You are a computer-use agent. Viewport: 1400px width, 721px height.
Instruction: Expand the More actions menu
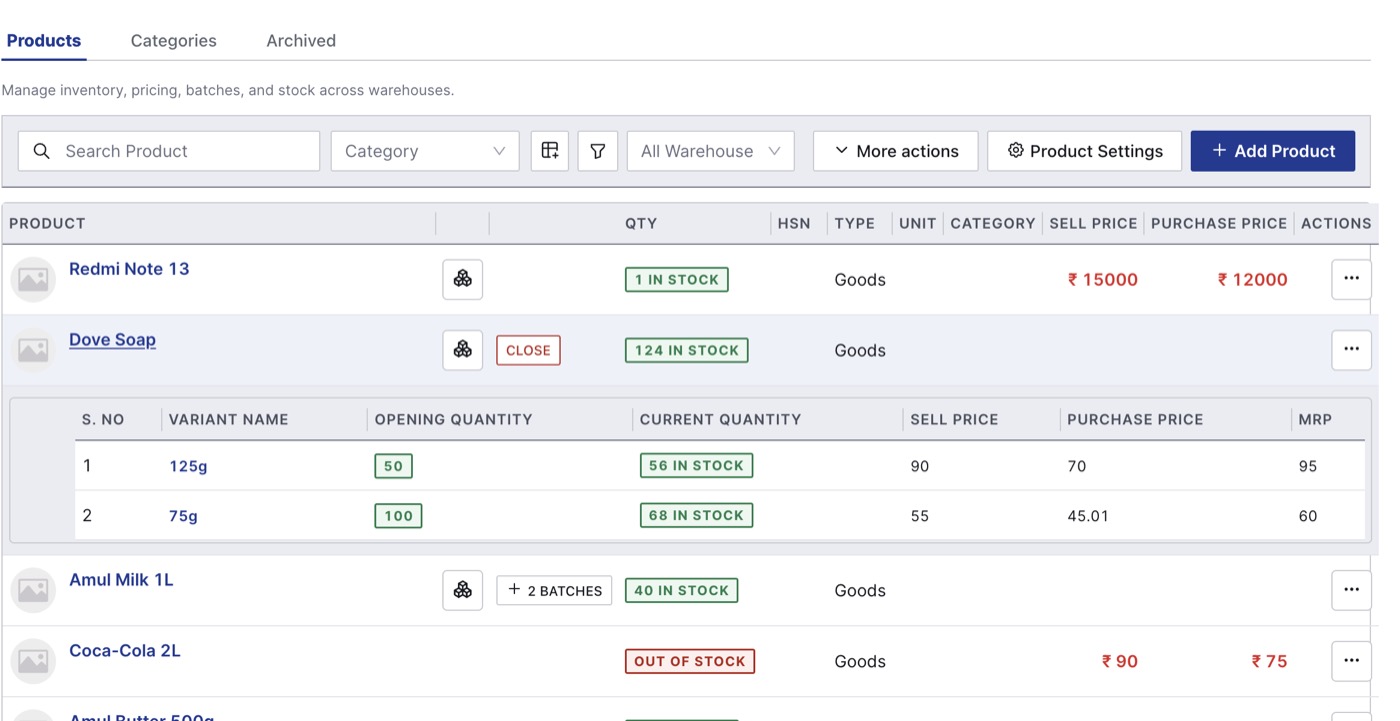click(895, 151)
